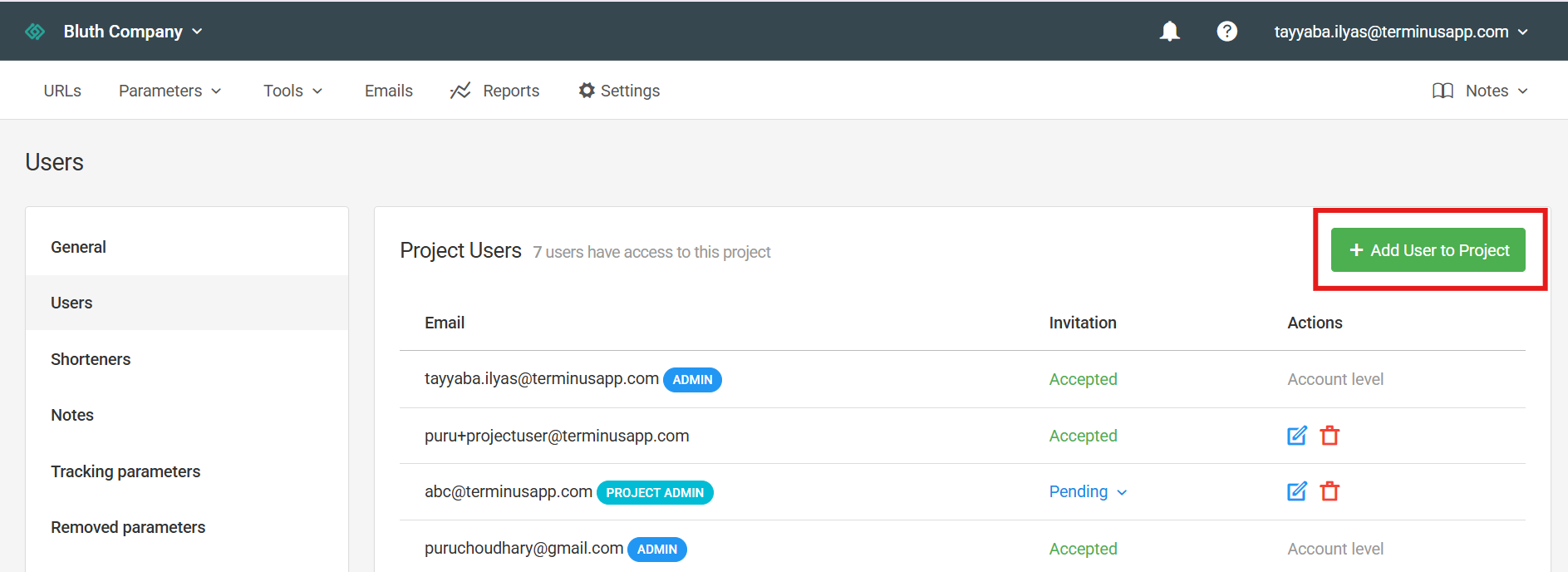This screenshot has width=1568, height=572.
Task: Click the PROJECT ADMIN badge
Action: (655, 492)
